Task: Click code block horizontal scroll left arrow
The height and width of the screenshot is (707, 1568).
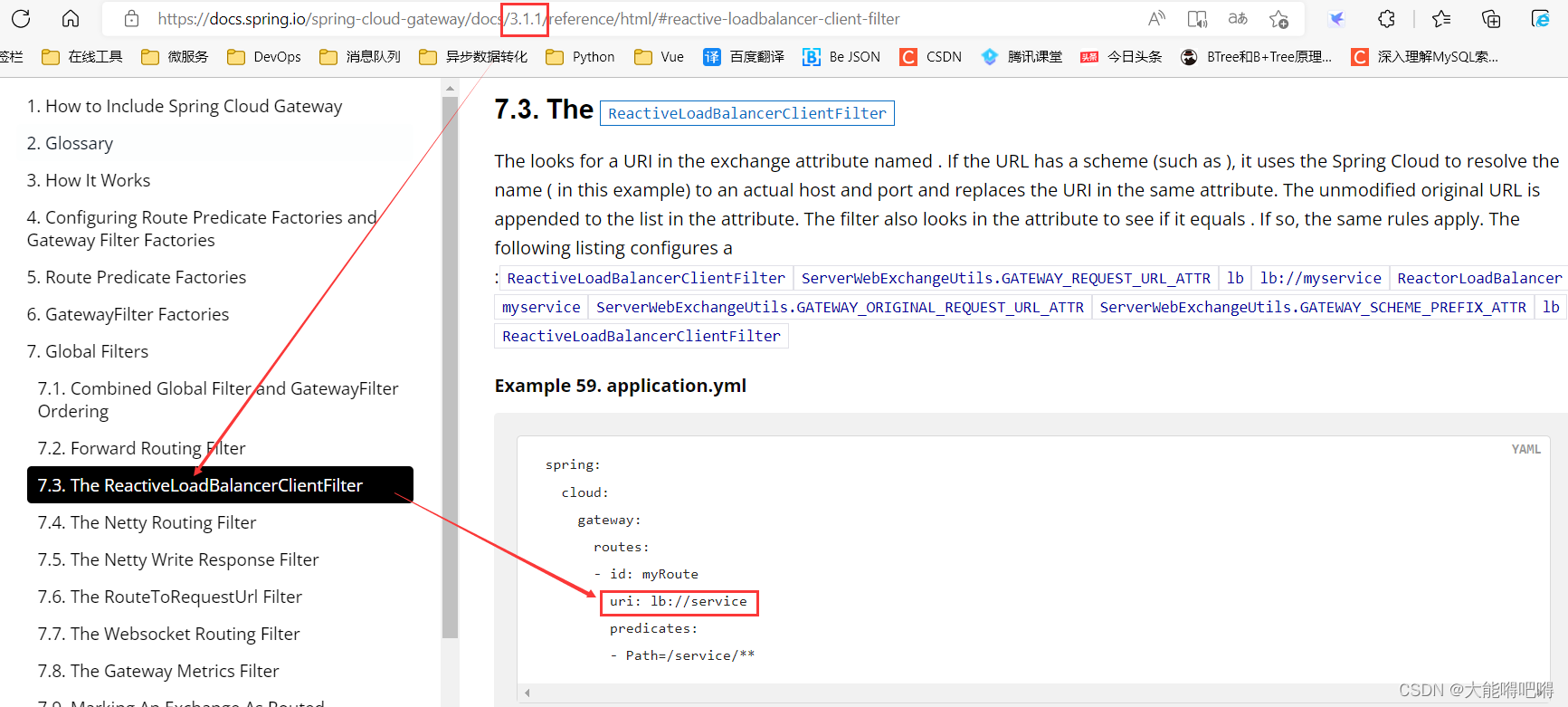Action: (527, 693)
